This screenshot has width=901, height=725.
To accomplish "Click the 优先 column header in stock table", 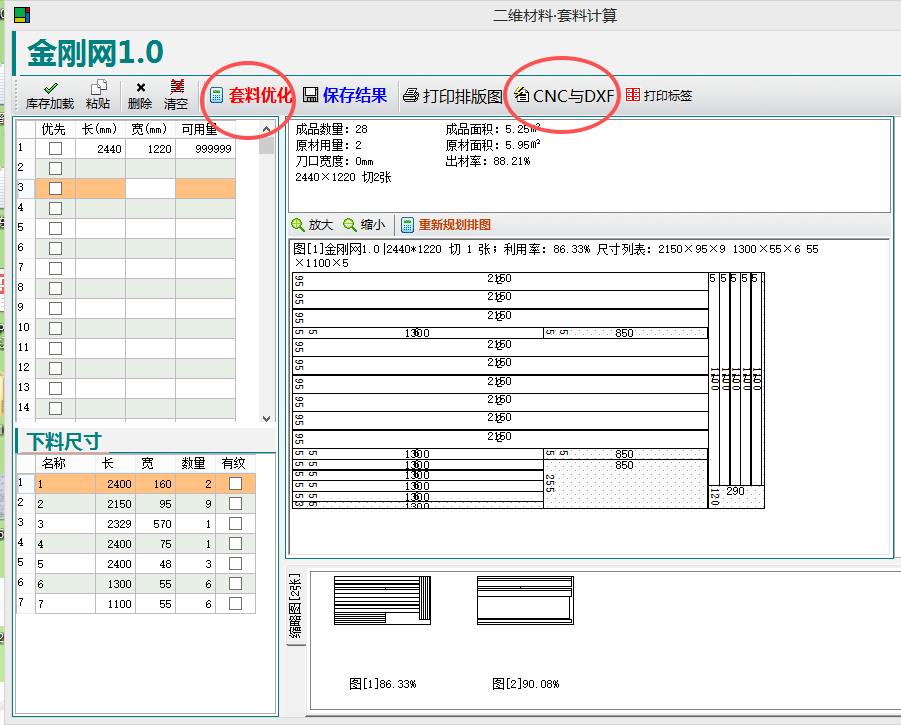I will (x=54, y=129).
